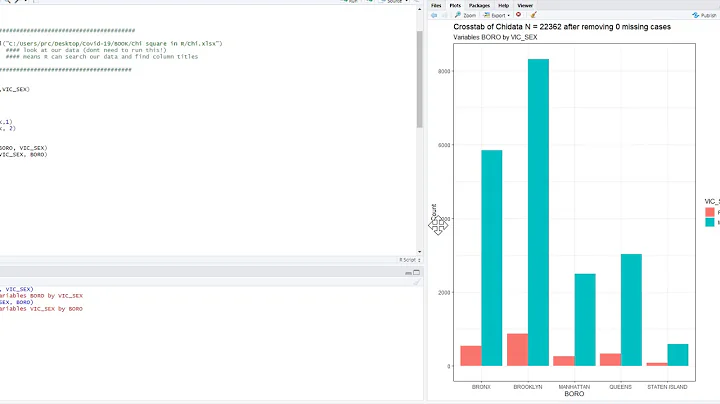Viewport: 720px width, 404px height.
Task: Click the 8000 y-axis tick label
Action: click(444, 71)
